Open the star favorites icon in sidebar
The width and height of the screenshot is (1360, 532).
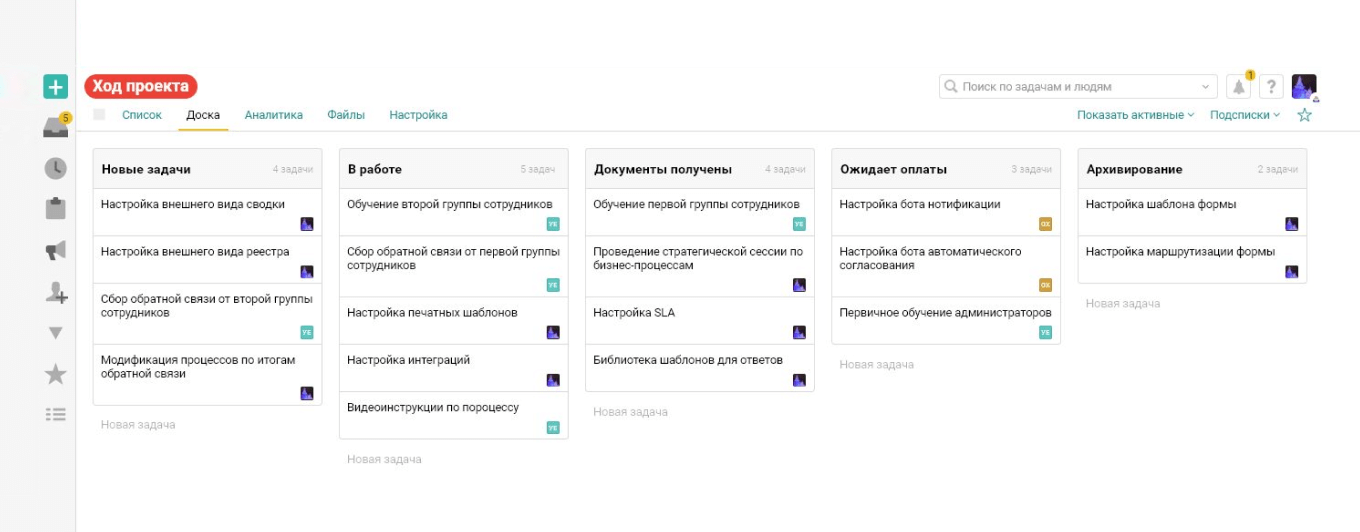tap(55, 374)
